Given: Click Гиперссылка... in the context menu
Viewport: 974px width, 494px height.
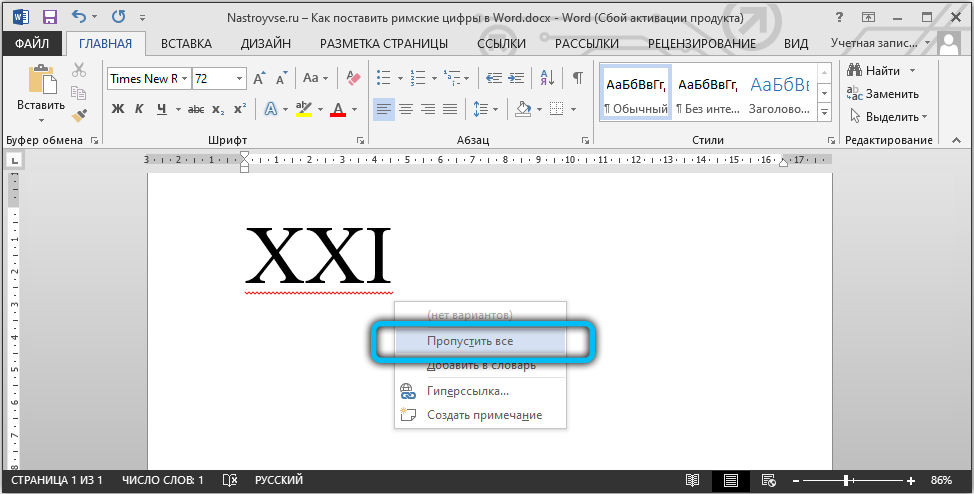Looking at the screenshot, I should point(467,391).
